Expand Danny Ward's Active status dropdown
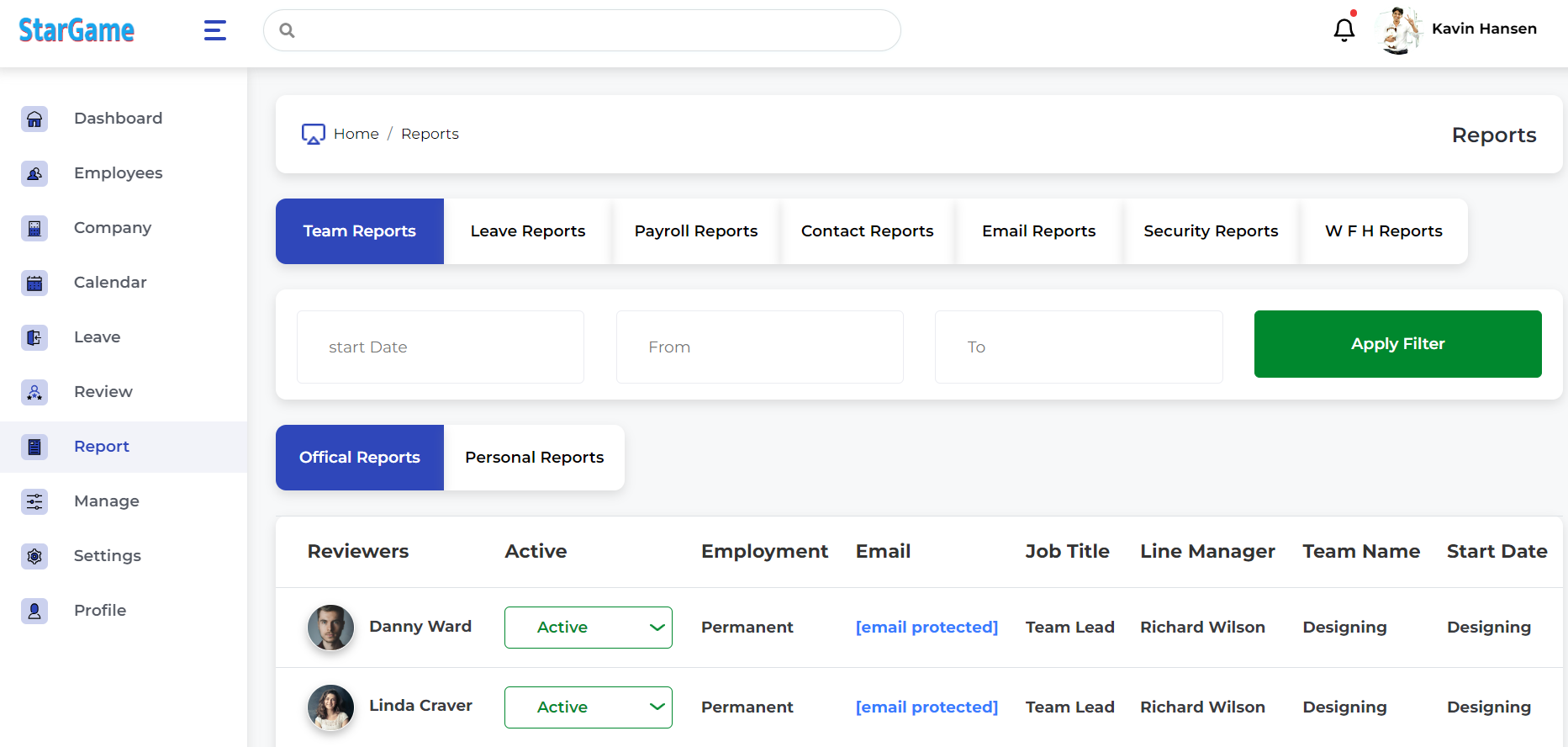Screen dimensions: 1568x747 pos(588,628)
